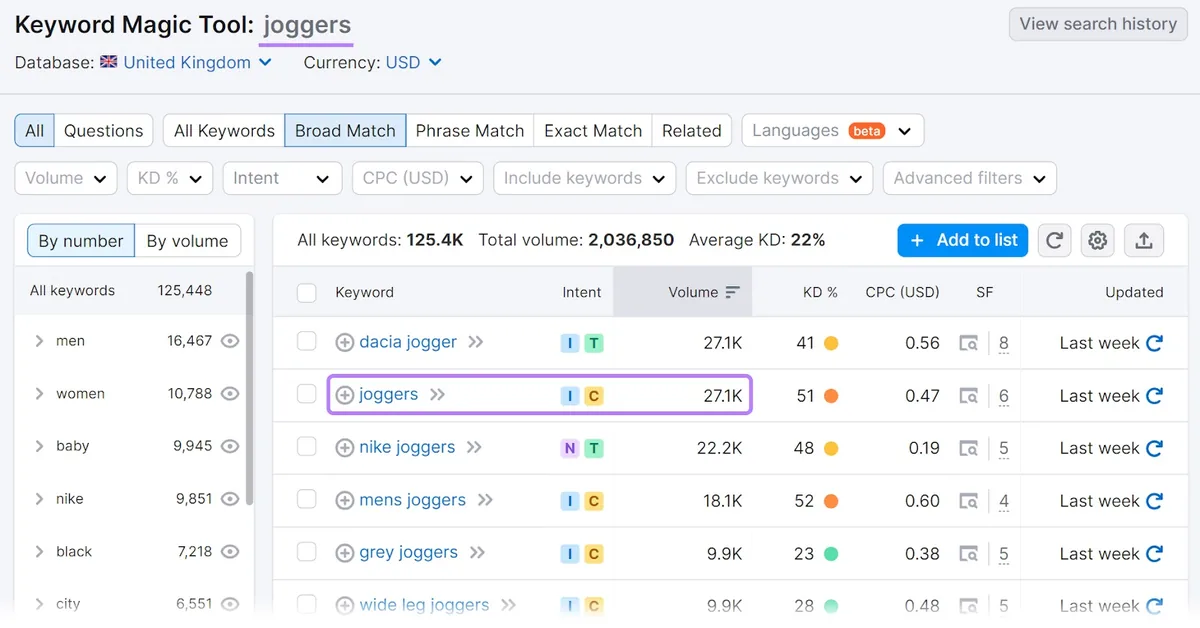Check the joggers row checkbox
1200x628 pixels.
(307, 394)
